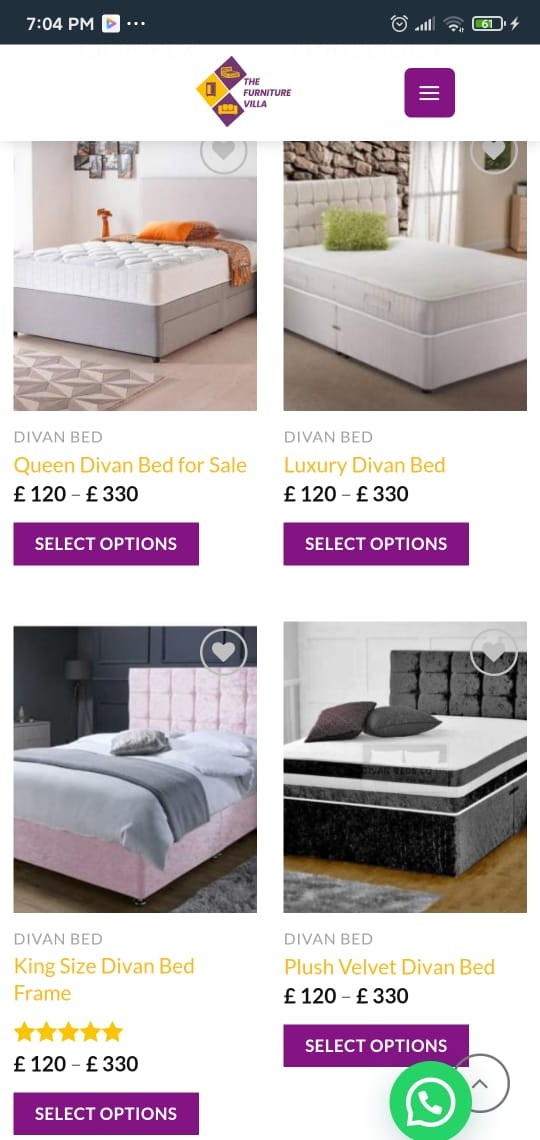Open Queen Divan Bed for Sale link

coord(130,465)
